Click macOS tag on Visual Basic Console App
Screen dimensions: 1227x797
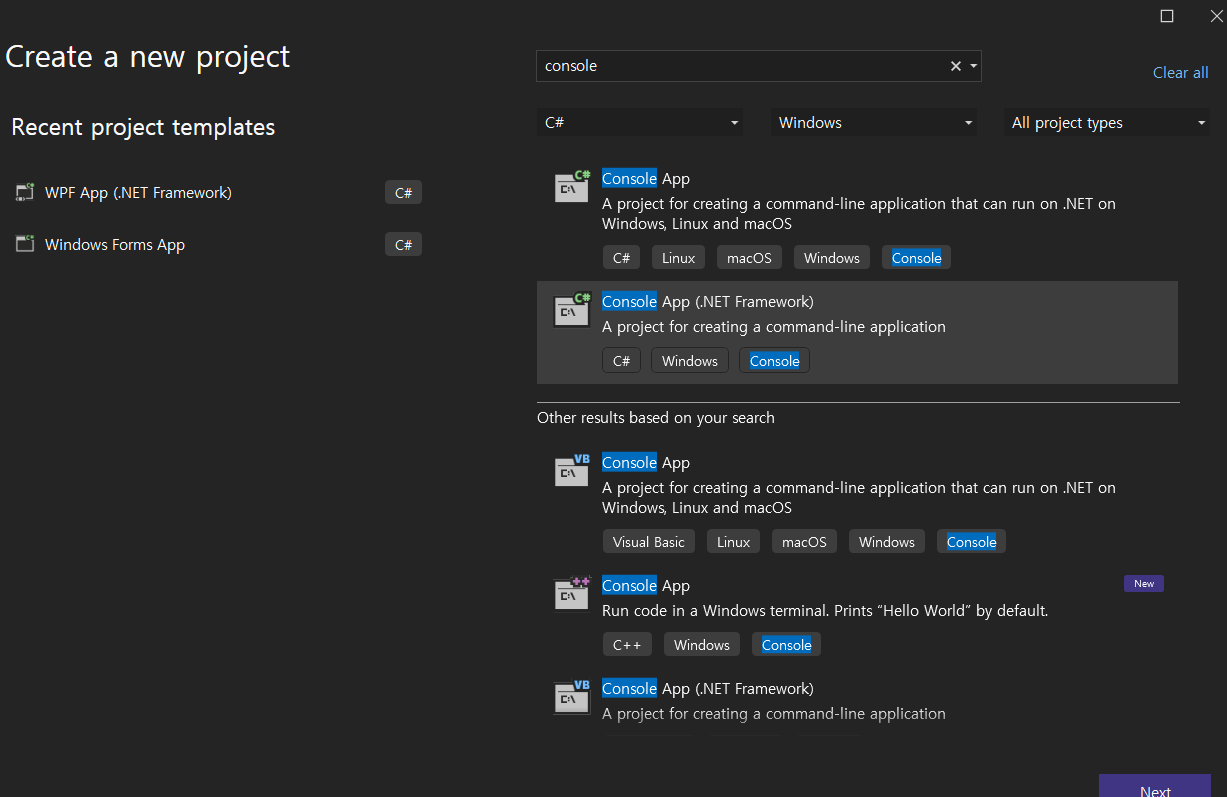tap(804, 541)
